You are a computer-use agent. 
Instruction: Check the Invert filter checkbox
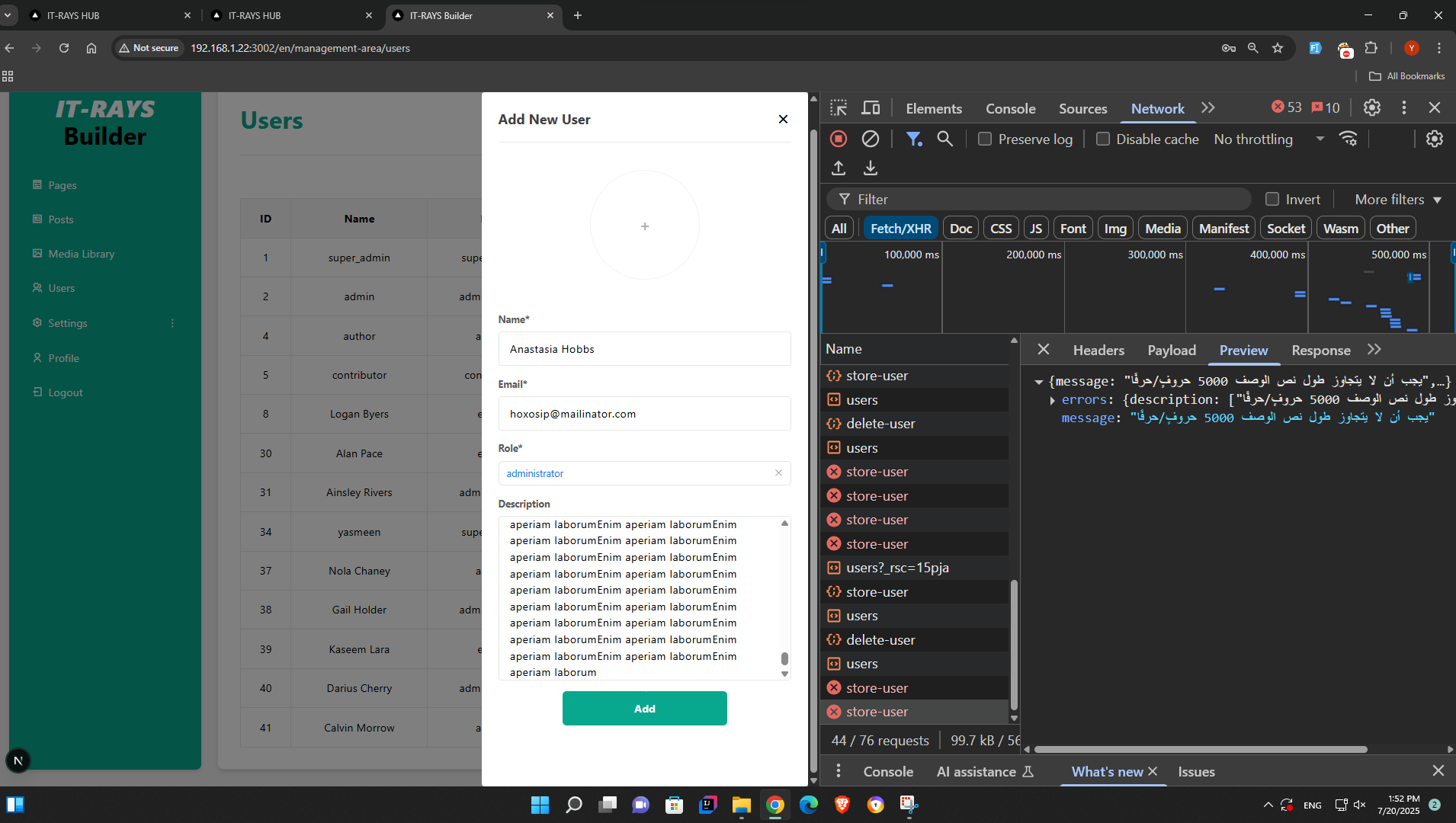coord(1272,199)
